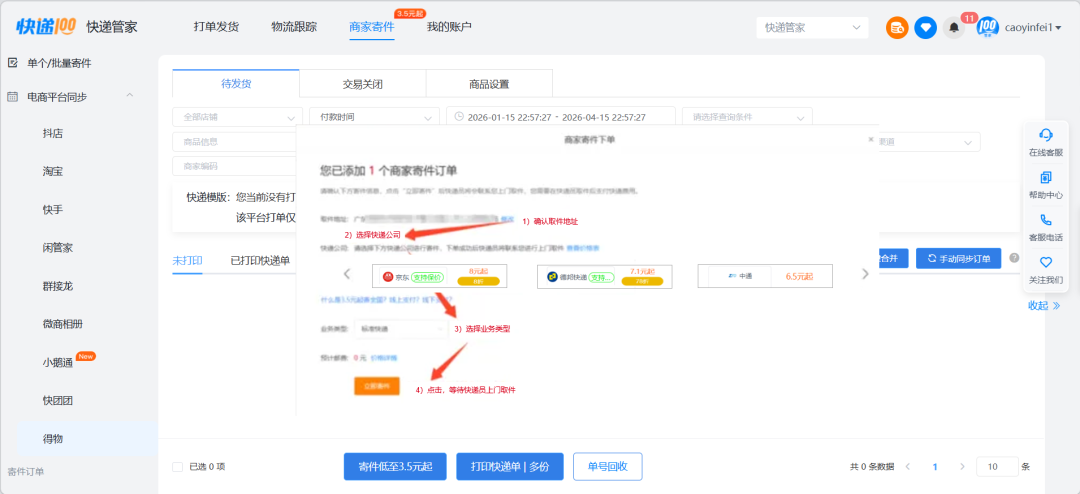The width and height of the screenshot is (1080, 494).
Task: Click the 快递100 logo
Action: pos(45,27)
